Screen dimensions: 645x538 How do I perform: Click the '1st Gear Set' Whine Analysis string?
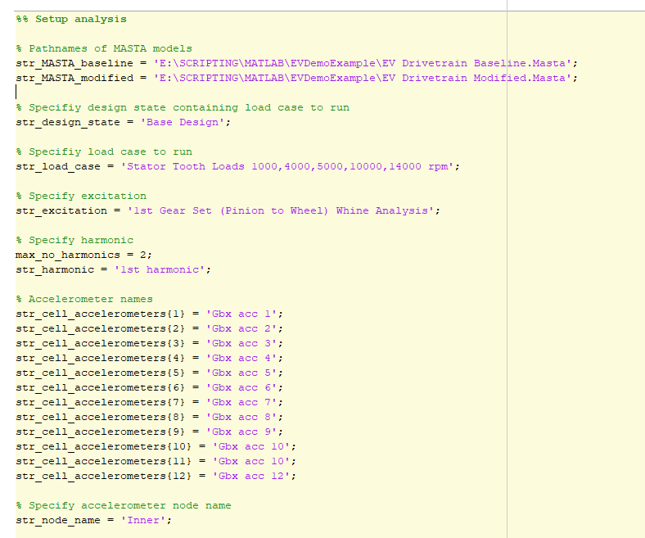281,211
